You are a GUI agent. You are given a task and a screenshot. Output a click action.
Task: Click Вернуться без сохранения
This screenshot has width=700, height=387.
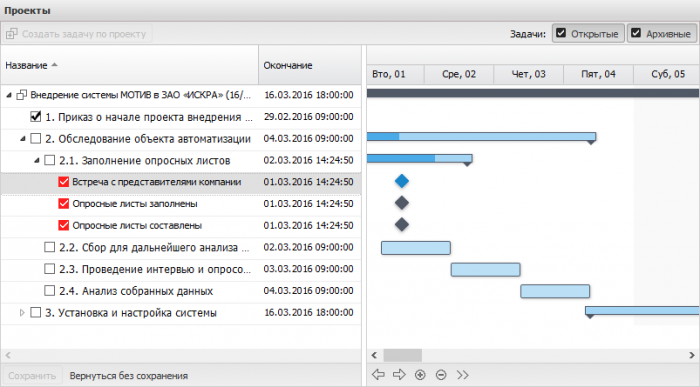point(129,376)
